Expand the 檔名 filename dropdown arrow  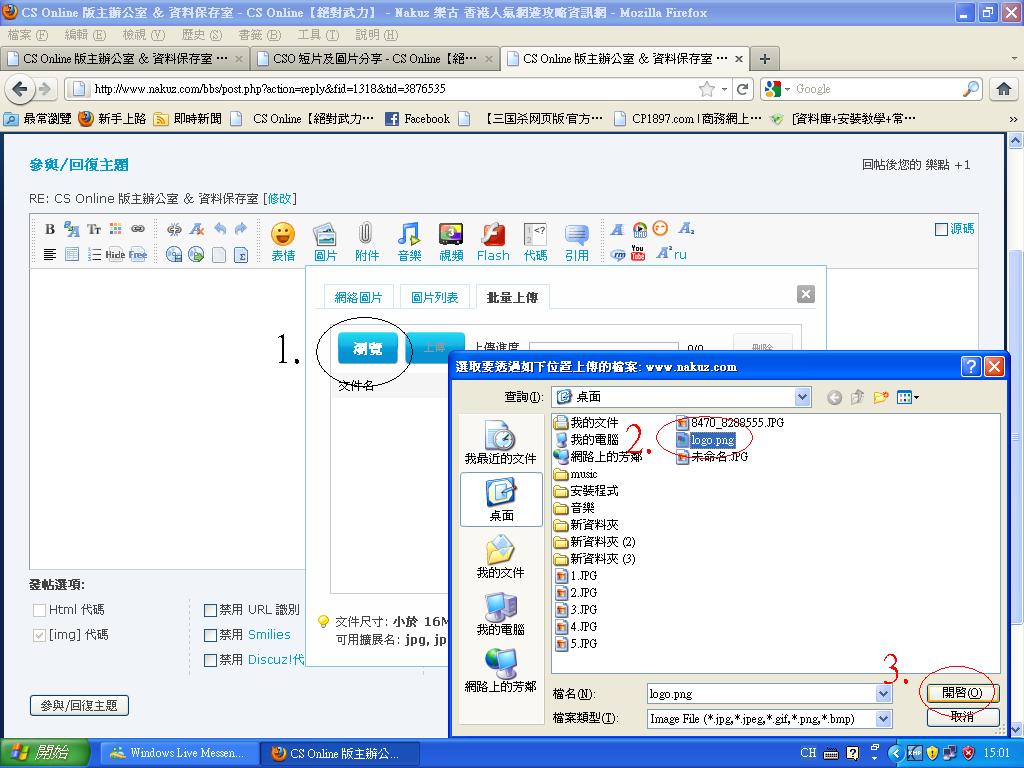coord(883,693)
